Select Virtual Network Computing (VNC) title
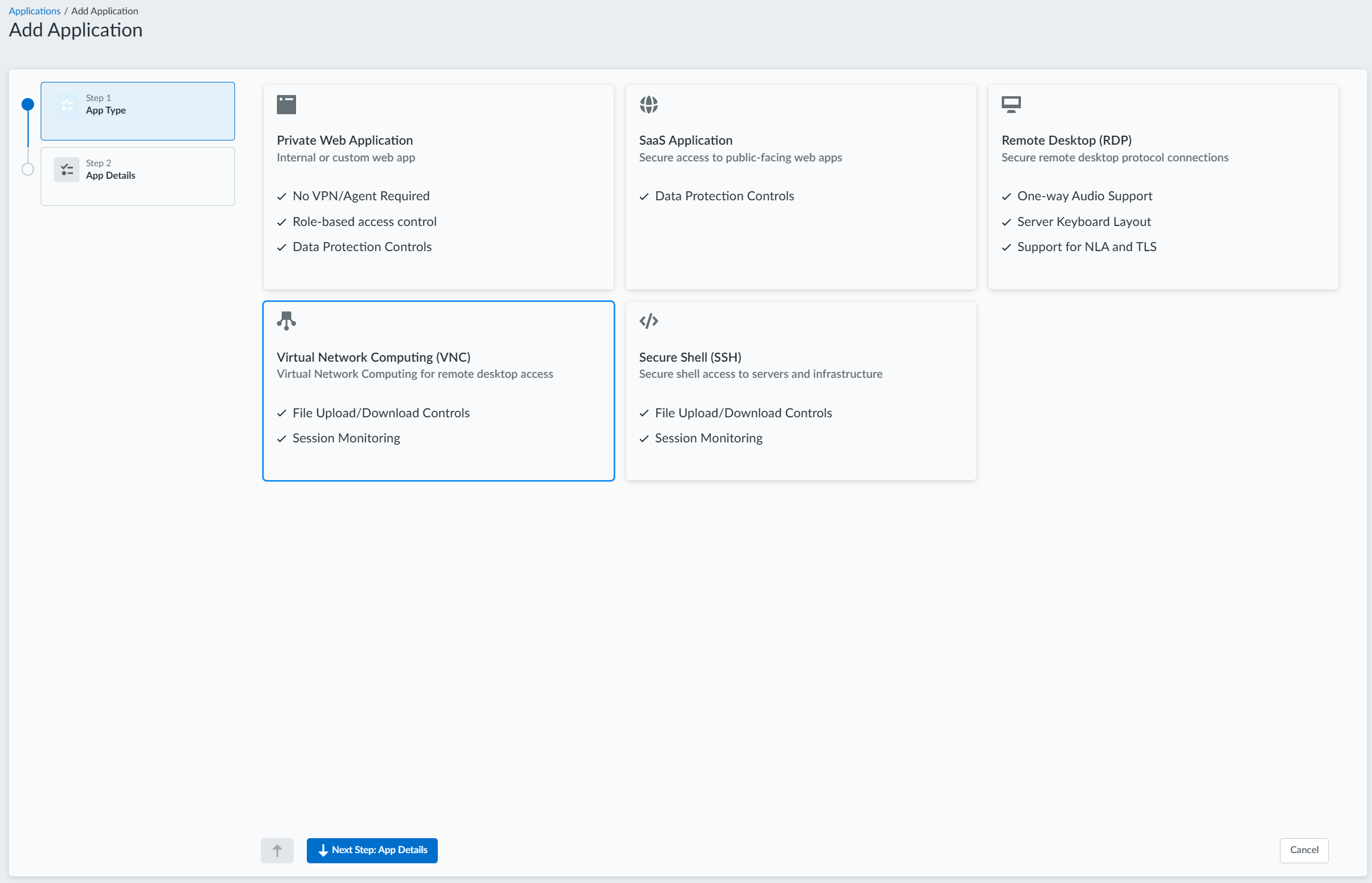 pos(373,357)
